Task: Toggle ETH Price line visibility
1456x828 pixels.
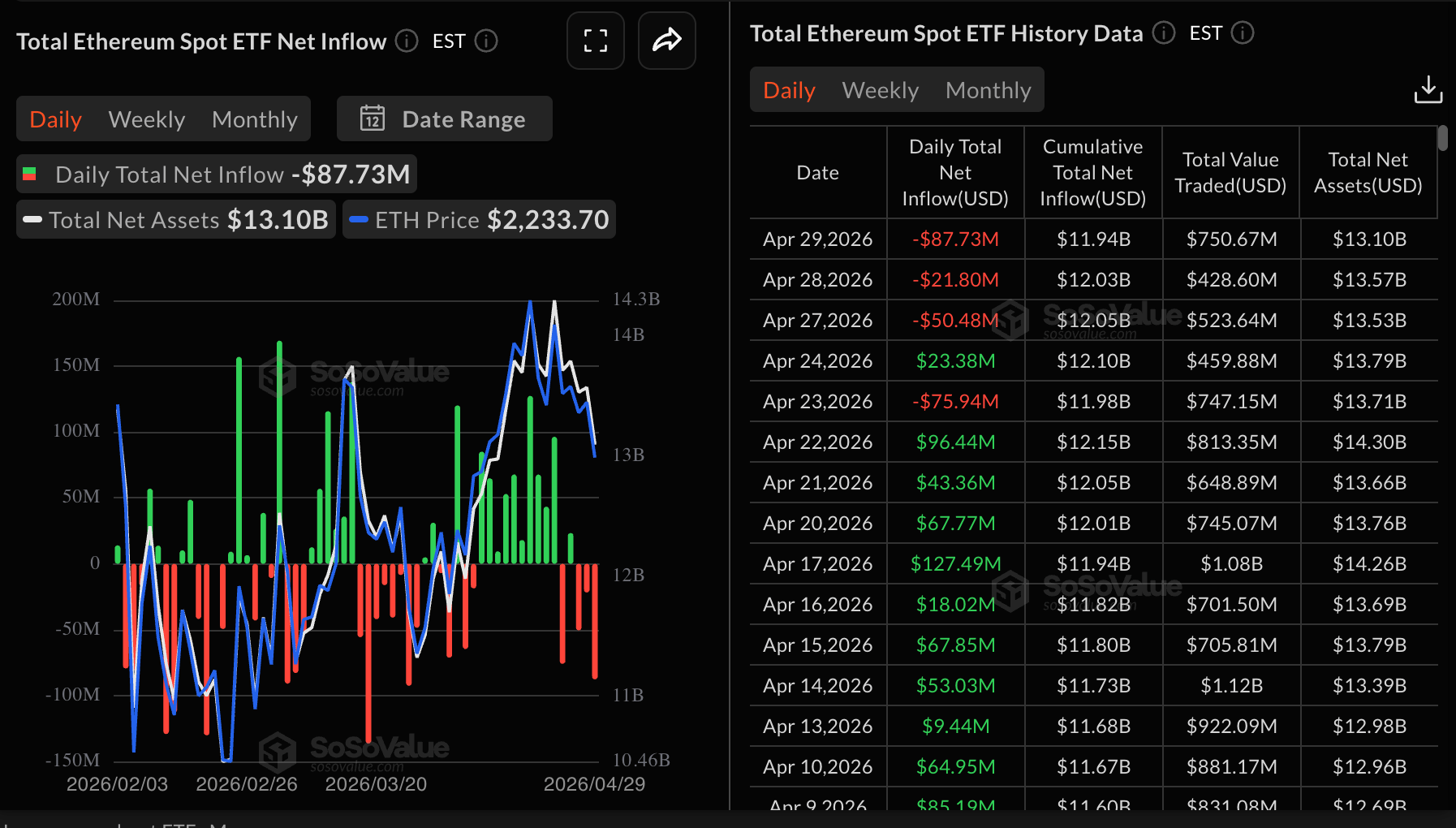Action: click(479, 220)
